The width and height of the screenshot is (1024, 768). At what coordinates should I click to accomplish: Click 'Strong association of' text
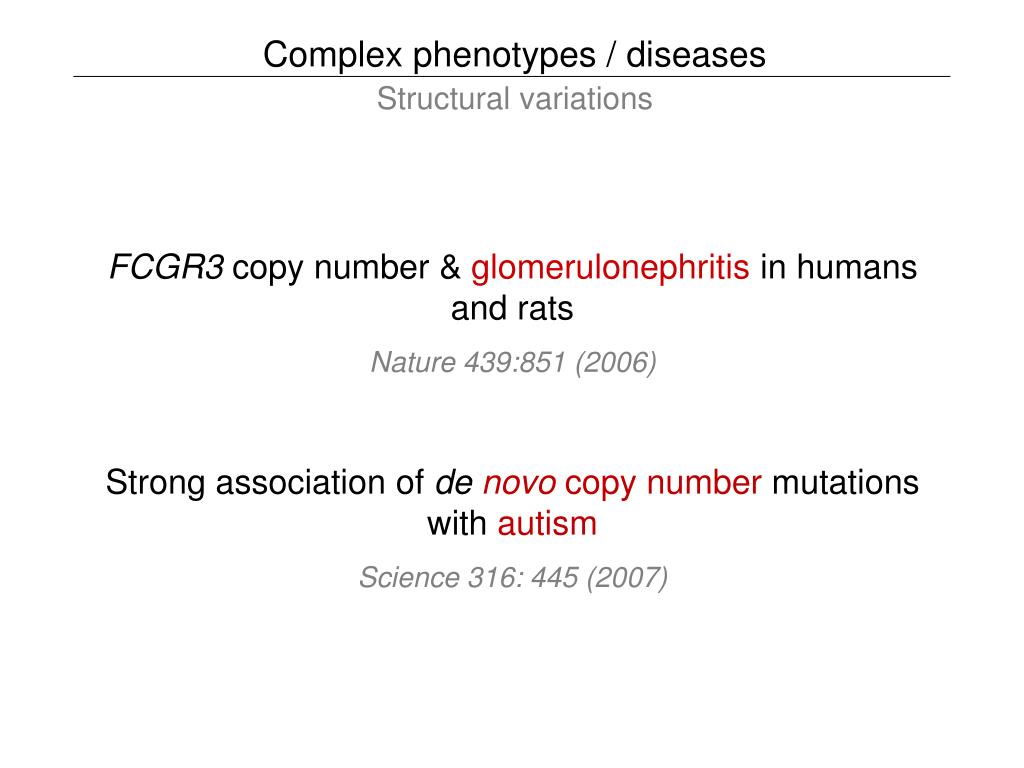264,483
